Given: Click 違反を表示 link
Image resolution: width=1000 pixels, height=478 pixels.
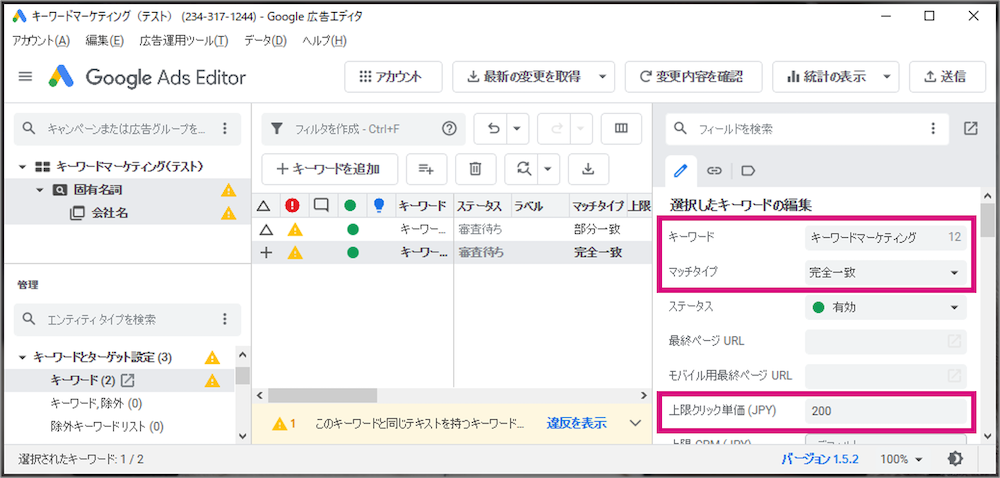Looking at the screenshot, I should point(577,423).
